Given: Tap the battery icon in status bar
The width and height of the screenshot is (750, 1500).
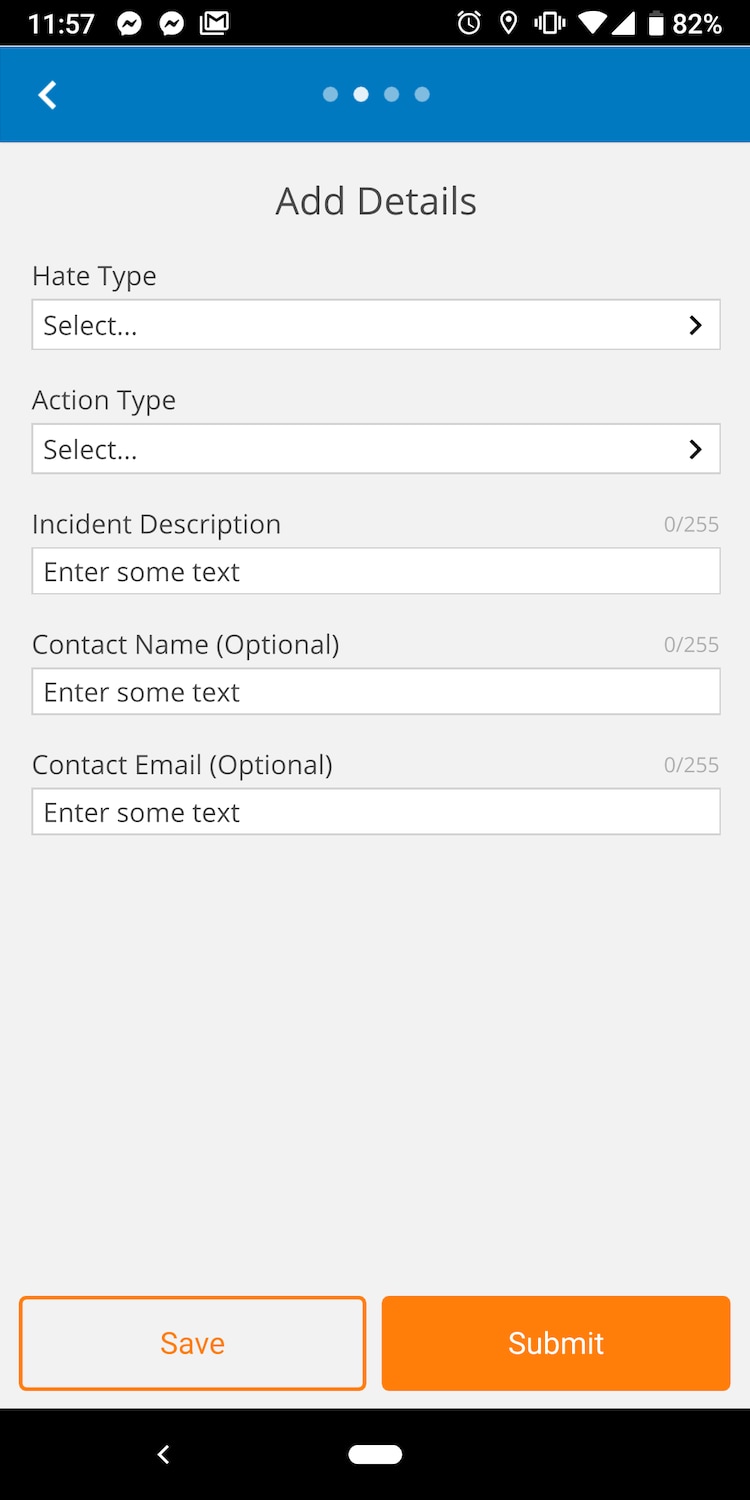Looking at the screenshot, I should click(656, 23).
